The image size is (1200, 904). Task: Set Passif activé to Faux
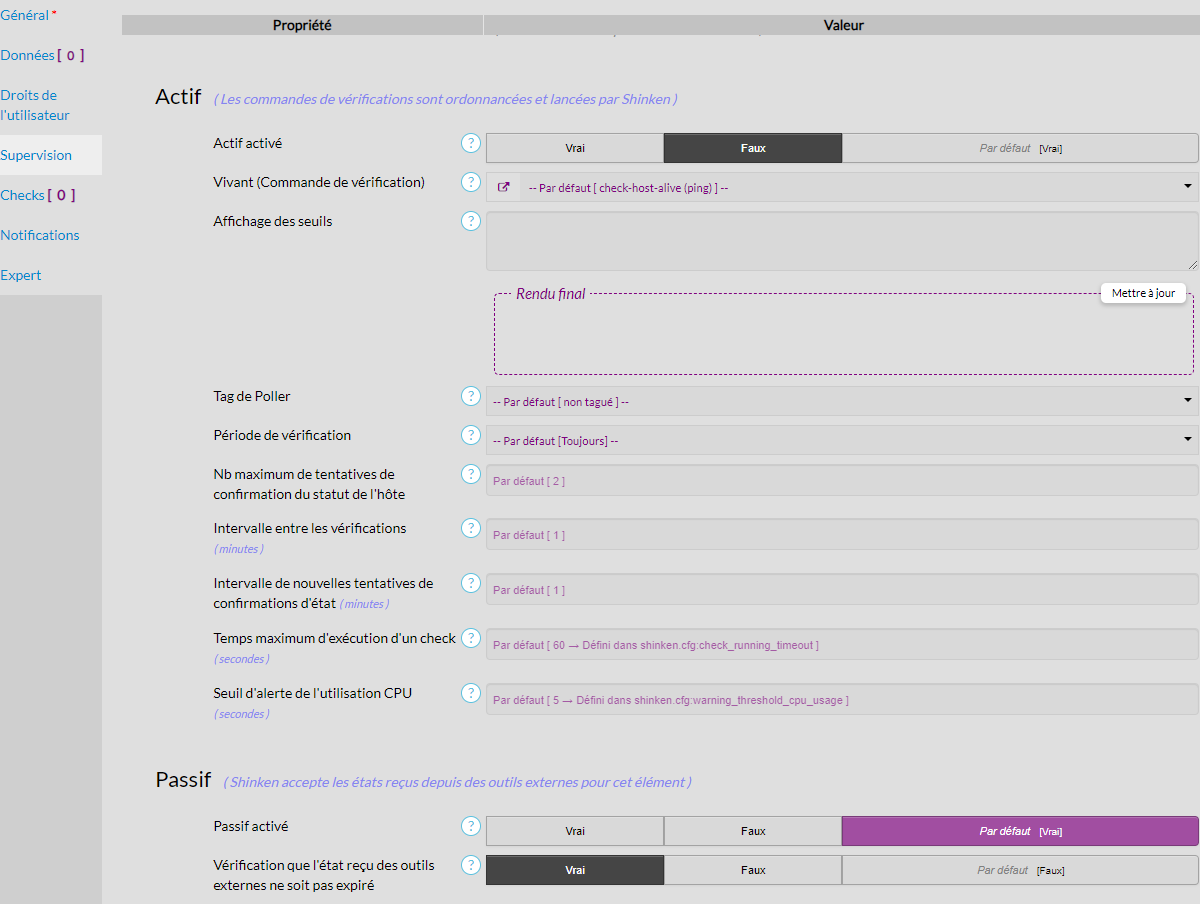[753, 831]
